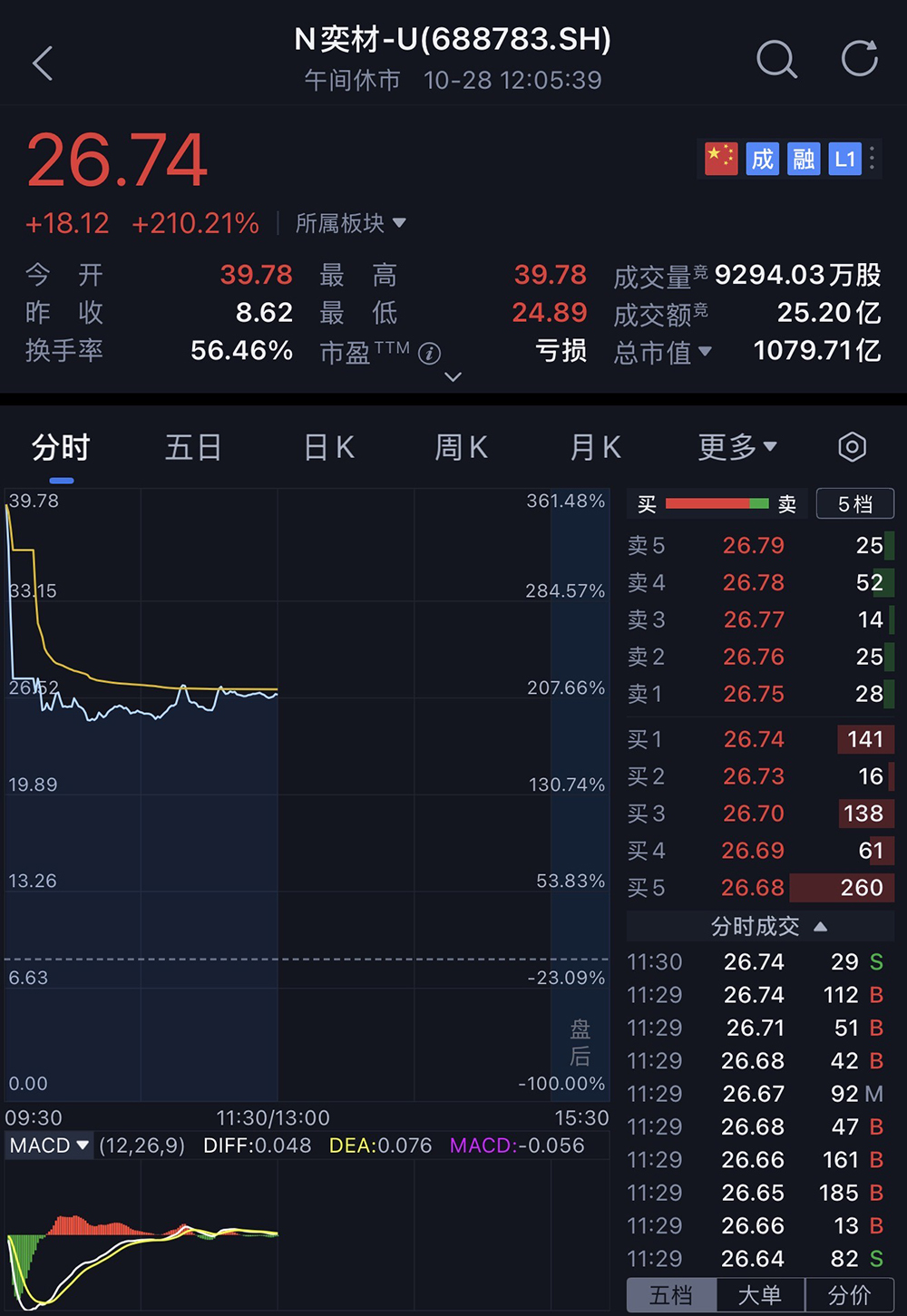
Task: Refresh the quote with the reload icon
Action: coord(858,58)
